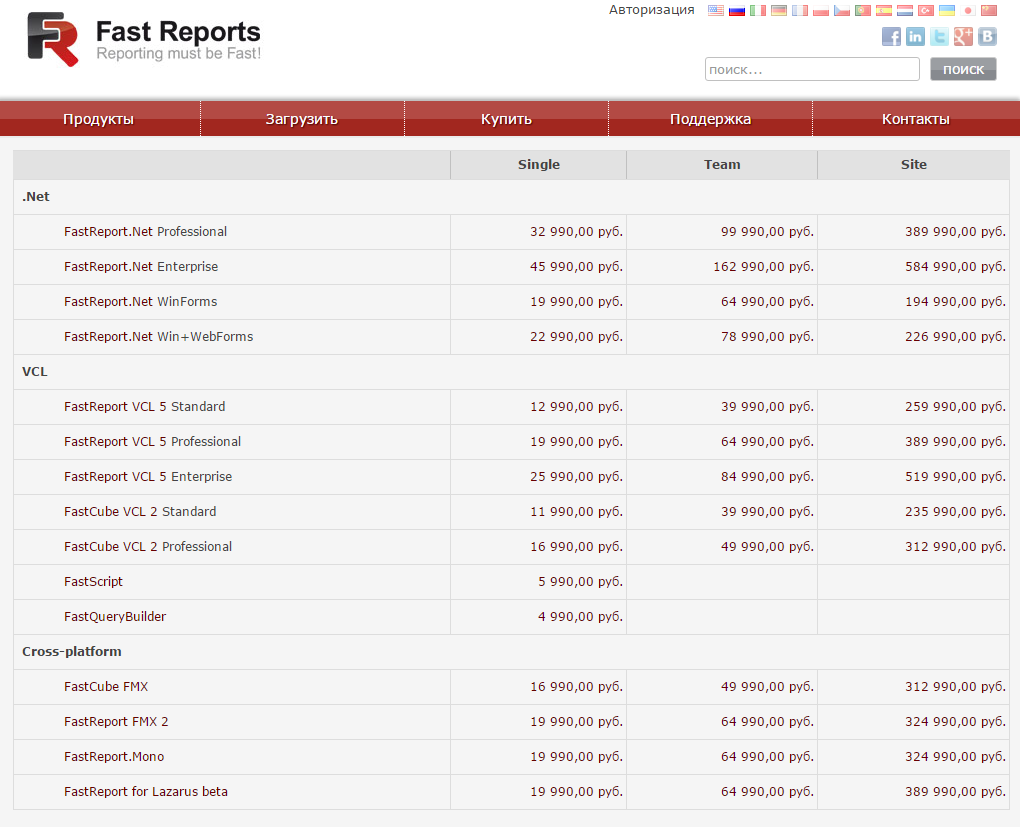Open the Загрузить menu
The width and height of the screenshot is (1020, 827).
click(302, 119)
